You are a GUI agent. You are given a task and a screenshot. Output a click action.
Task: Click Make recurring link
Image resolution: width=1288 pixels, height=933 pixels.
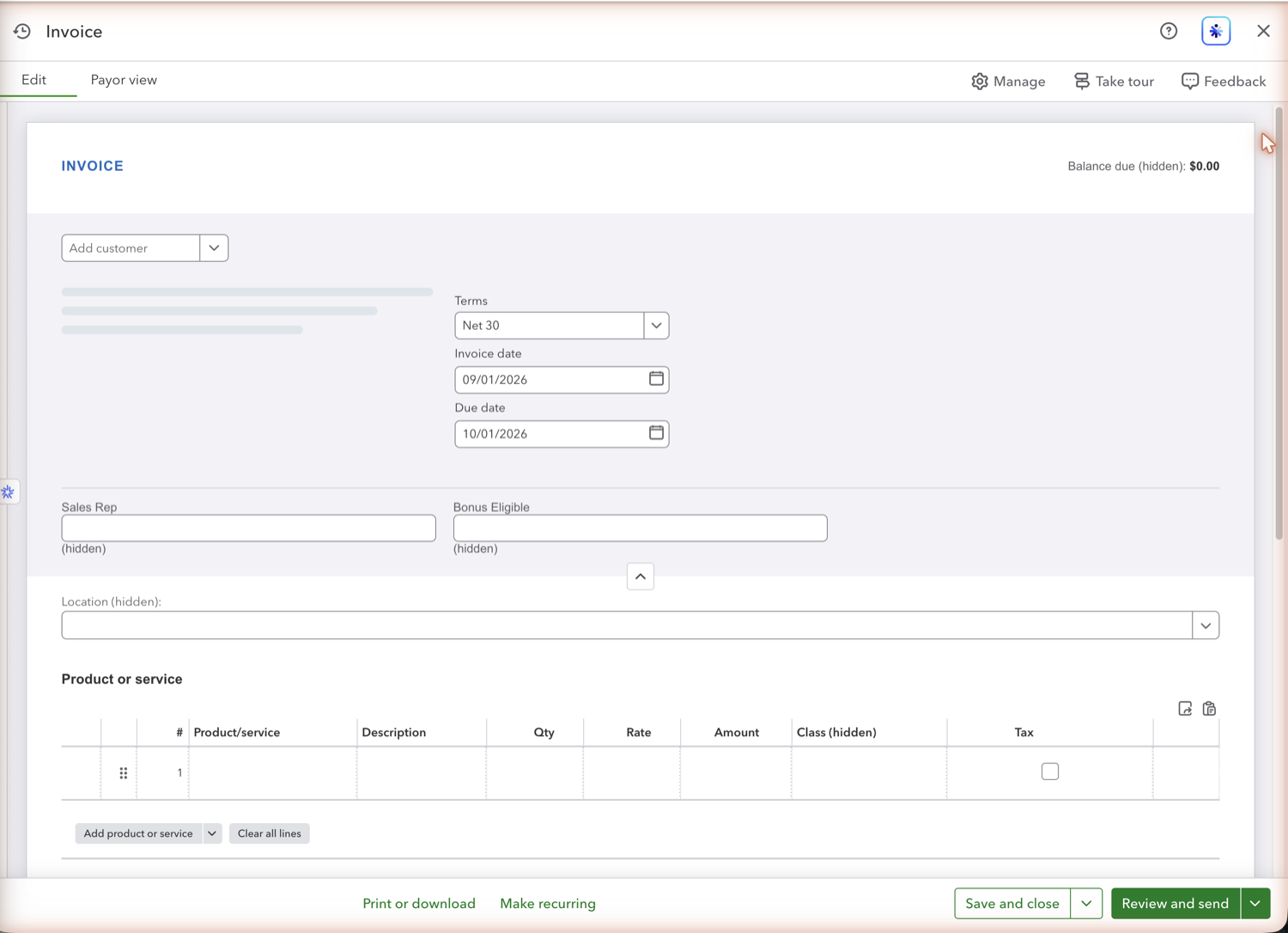point(548,904)
